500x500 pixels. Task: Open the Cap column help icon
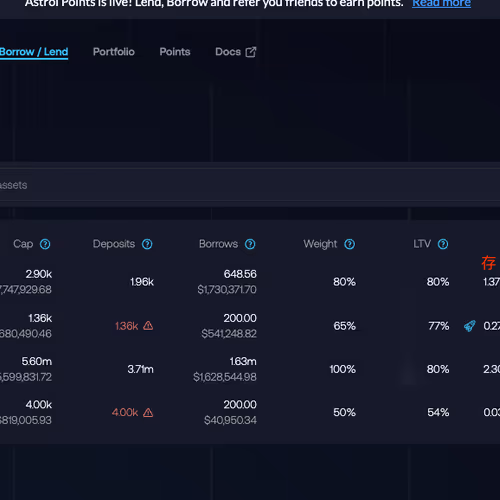point(45,244)
